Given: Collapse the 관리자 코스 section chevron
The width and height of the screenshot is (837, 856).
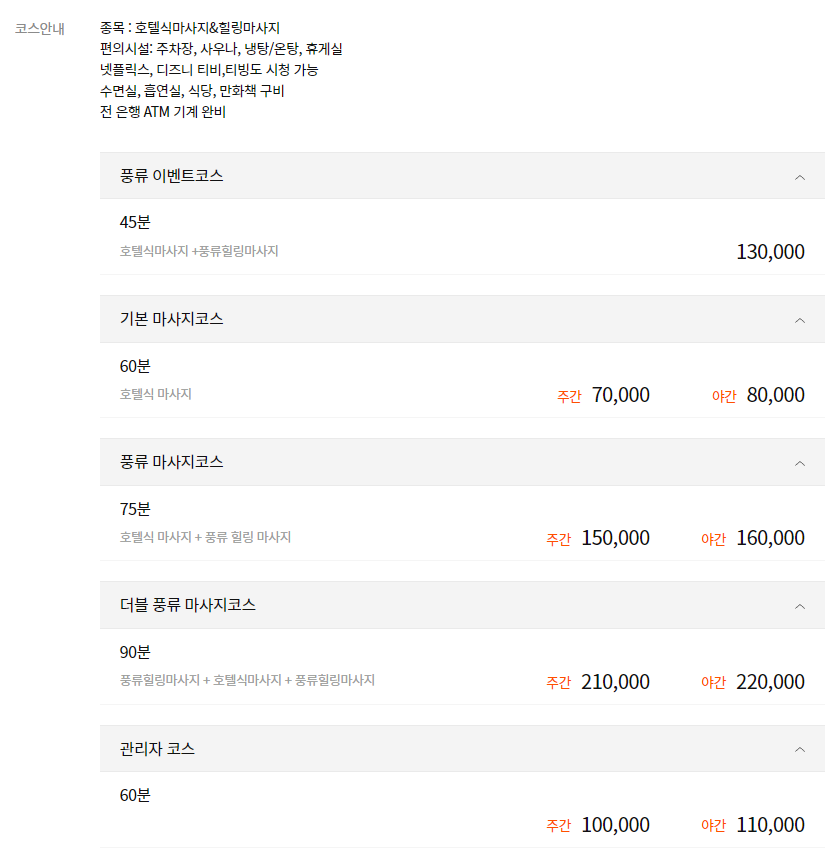Looking at the screenshot, I should point(799,749).
